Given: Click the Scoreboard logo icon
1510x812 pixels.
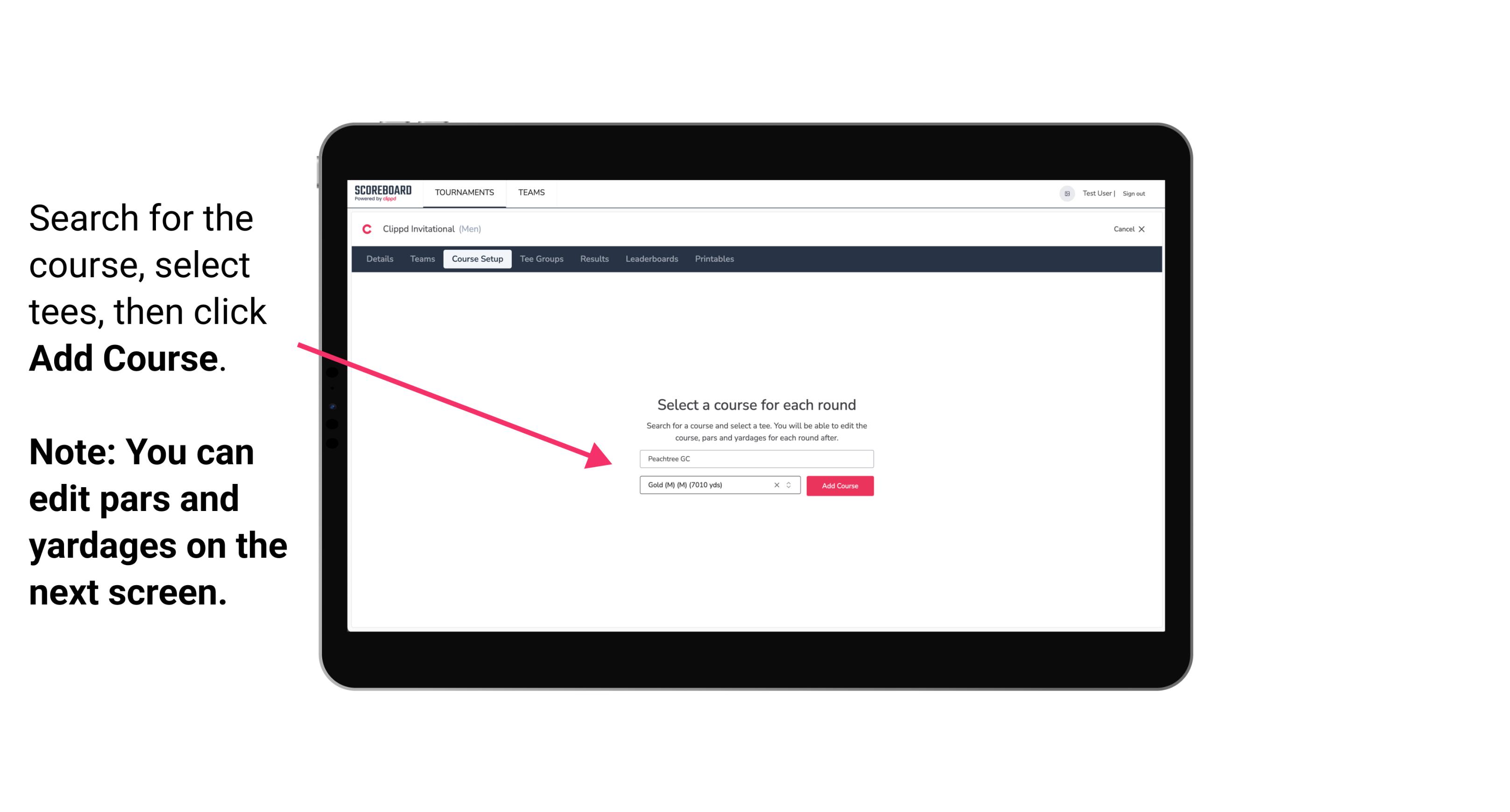Looking at the screenshot, I should coord(384,193).
